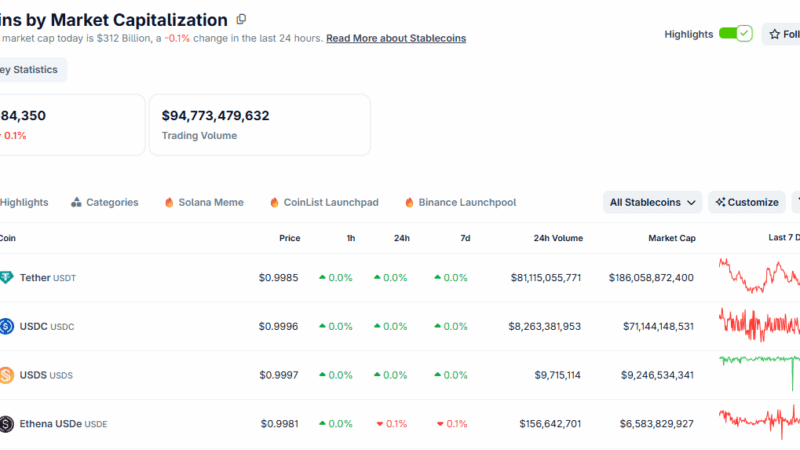Click USDS price $0.9997

click(x=279, y=375)
